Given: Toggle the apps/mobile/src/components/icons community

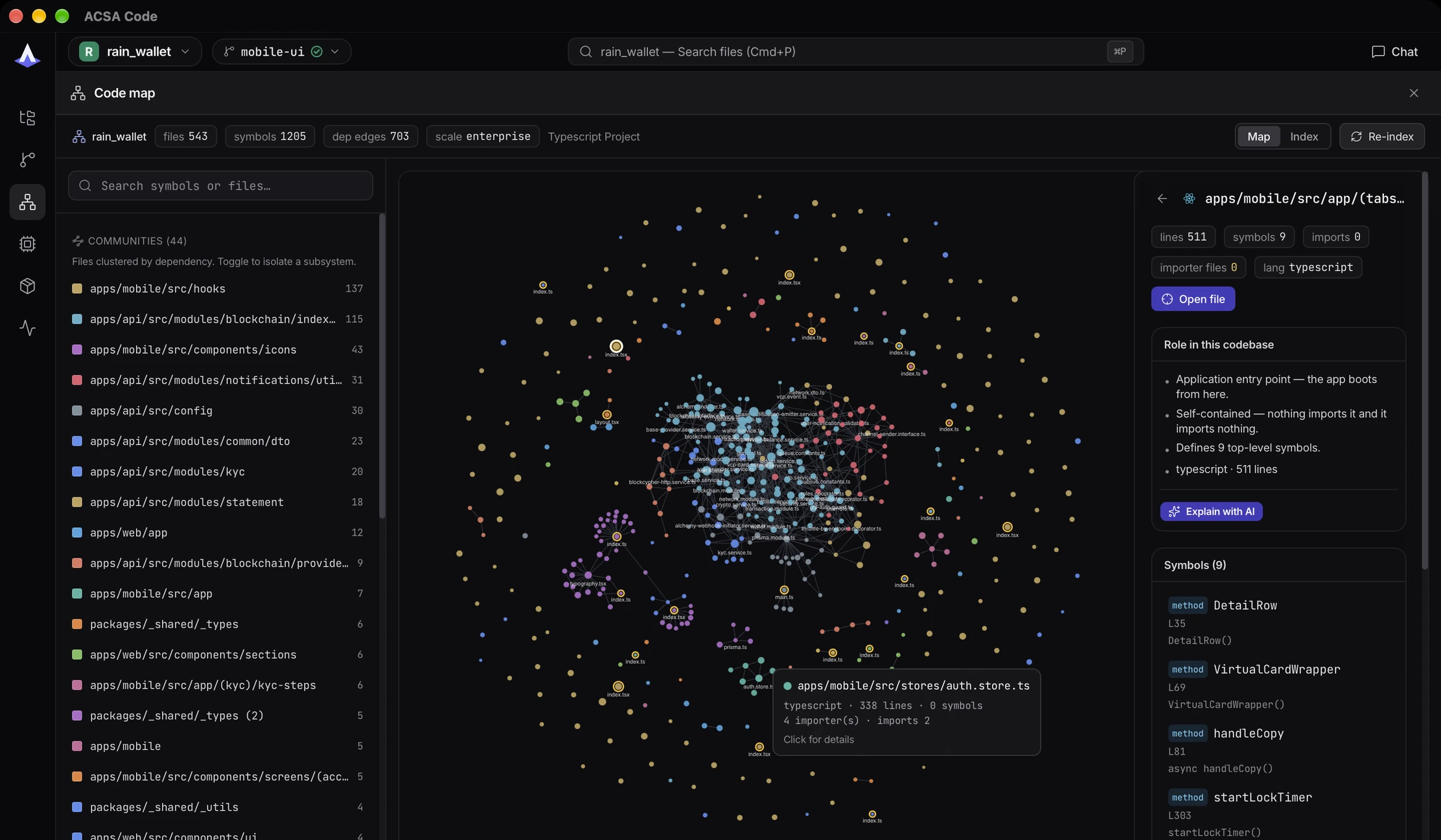Looking at the screenshot, I should point(218,350).
